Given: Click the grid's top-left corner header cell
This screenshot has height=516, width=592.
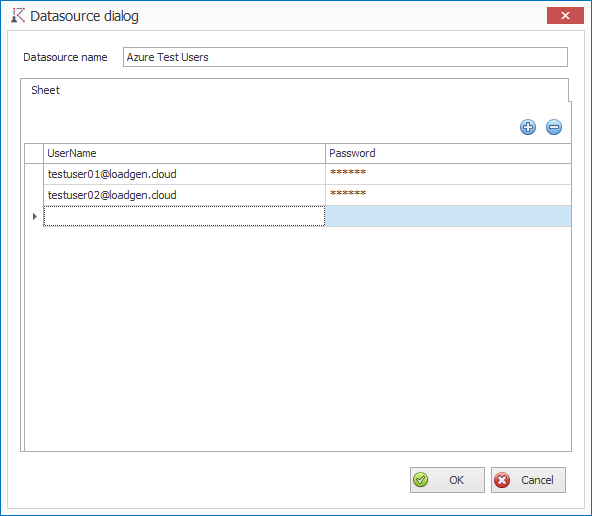Looking at the screenshot, I should (x=34, y=153).
